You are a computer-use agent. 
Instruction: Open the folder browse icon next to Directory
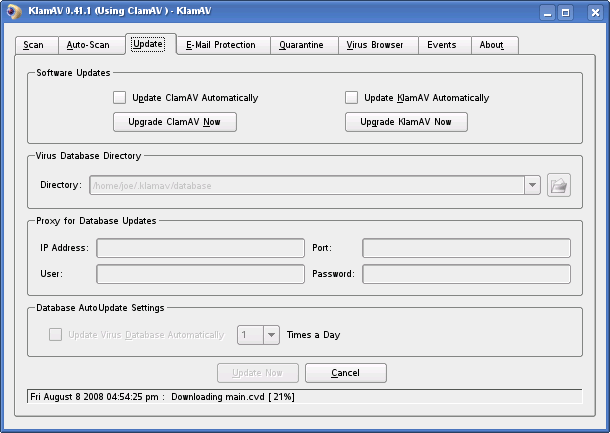(559, 185)
